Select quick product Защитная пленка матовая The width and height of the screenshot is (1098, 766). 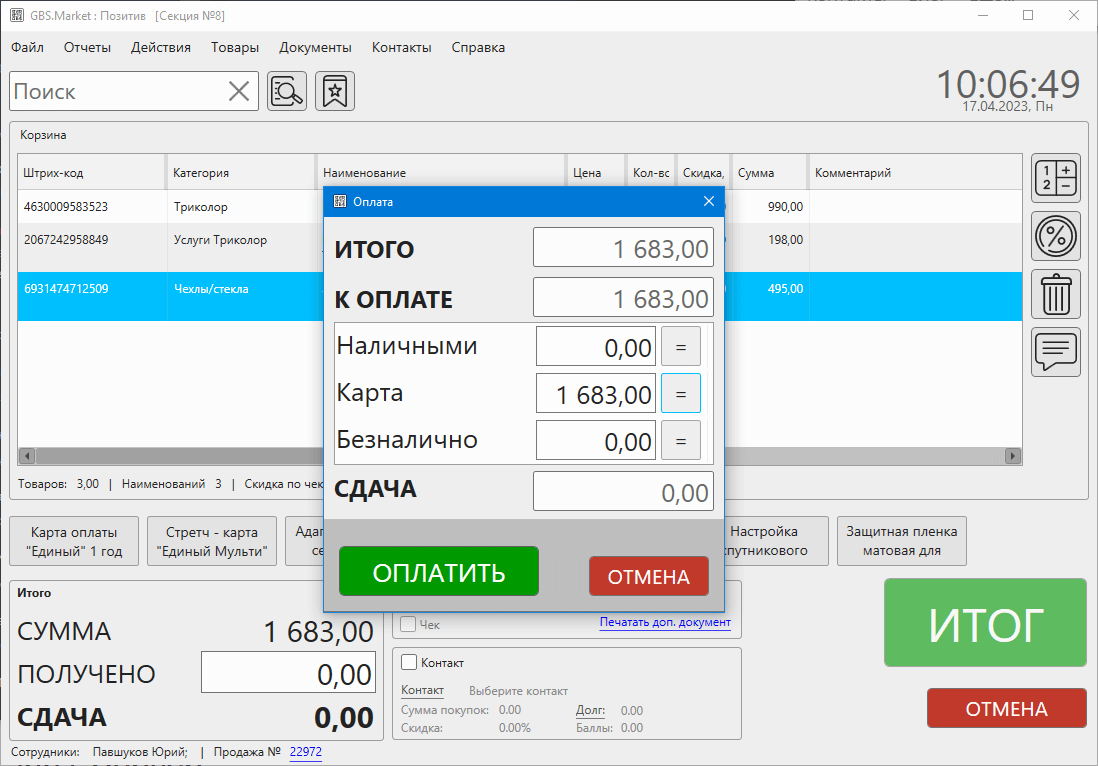901,541
